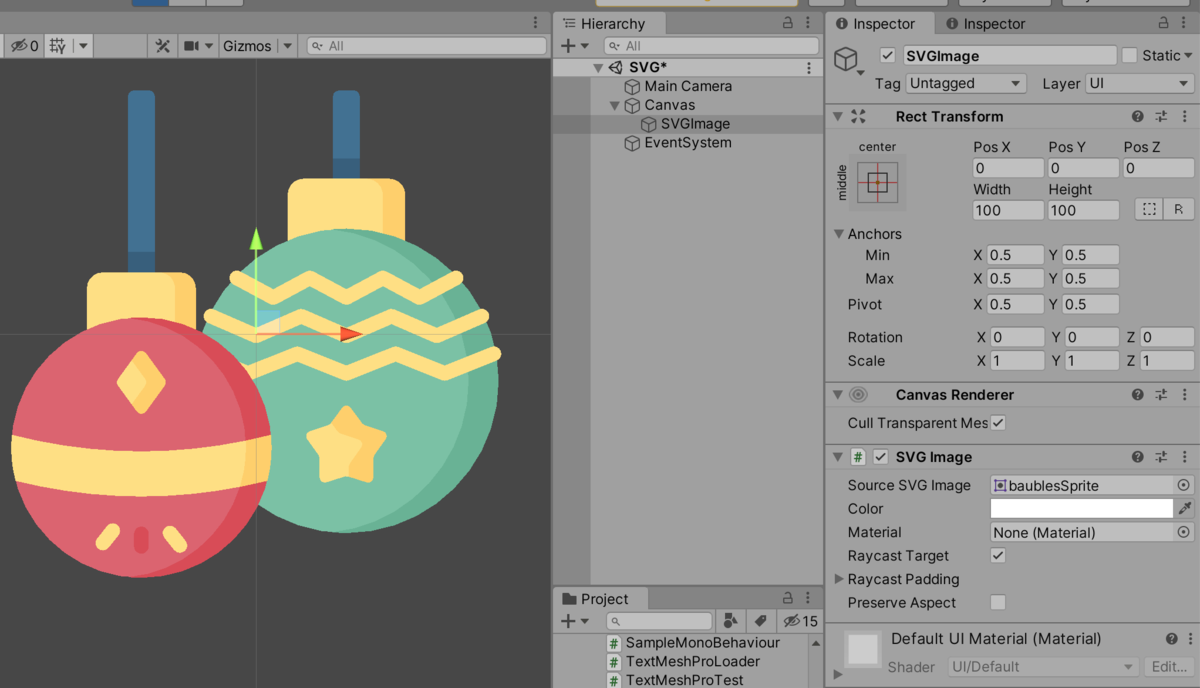Activate the Color eyedropper
Viewport: 1200px width, 688px height.
click(x=1185, y=509)
